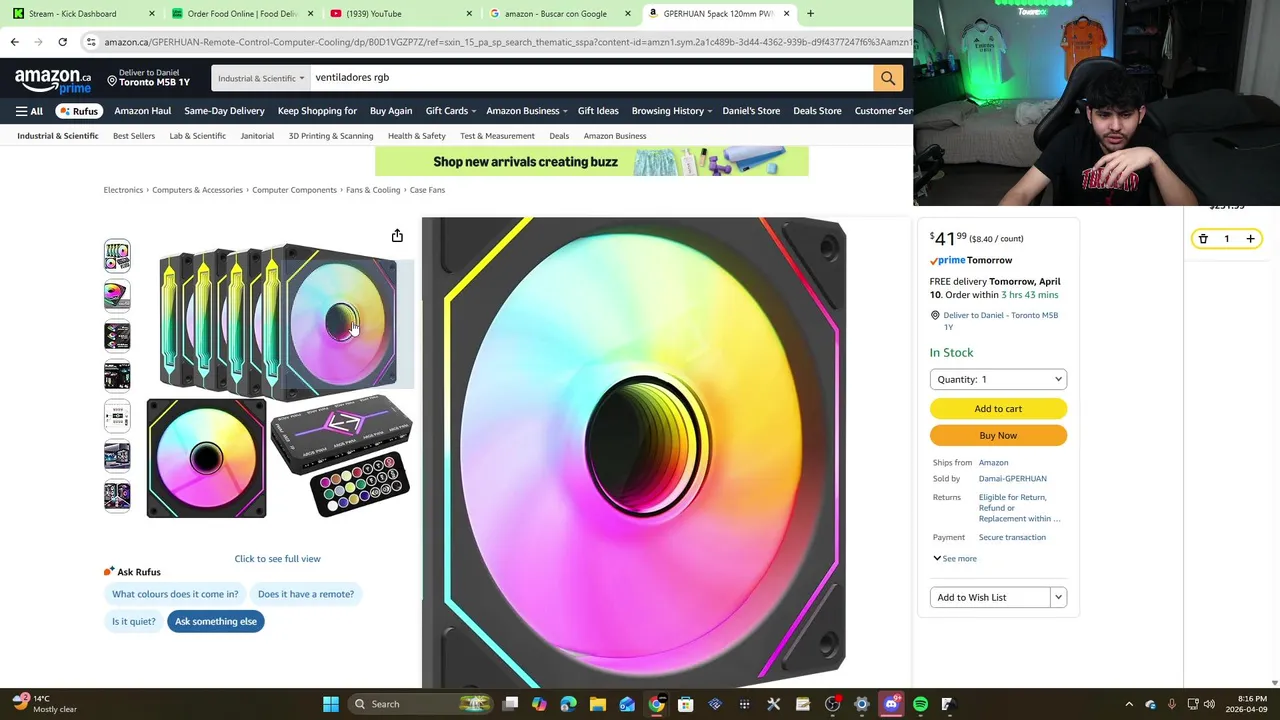The image size is (1280, 720).
Task: Switch to the YouTube tab
Action: point(400,14)
